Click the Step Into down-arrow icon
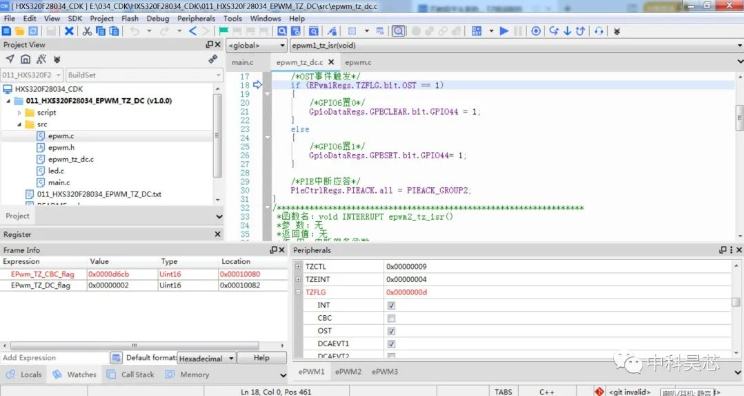Viewport: 744px width, 396px height. [567, 31]
